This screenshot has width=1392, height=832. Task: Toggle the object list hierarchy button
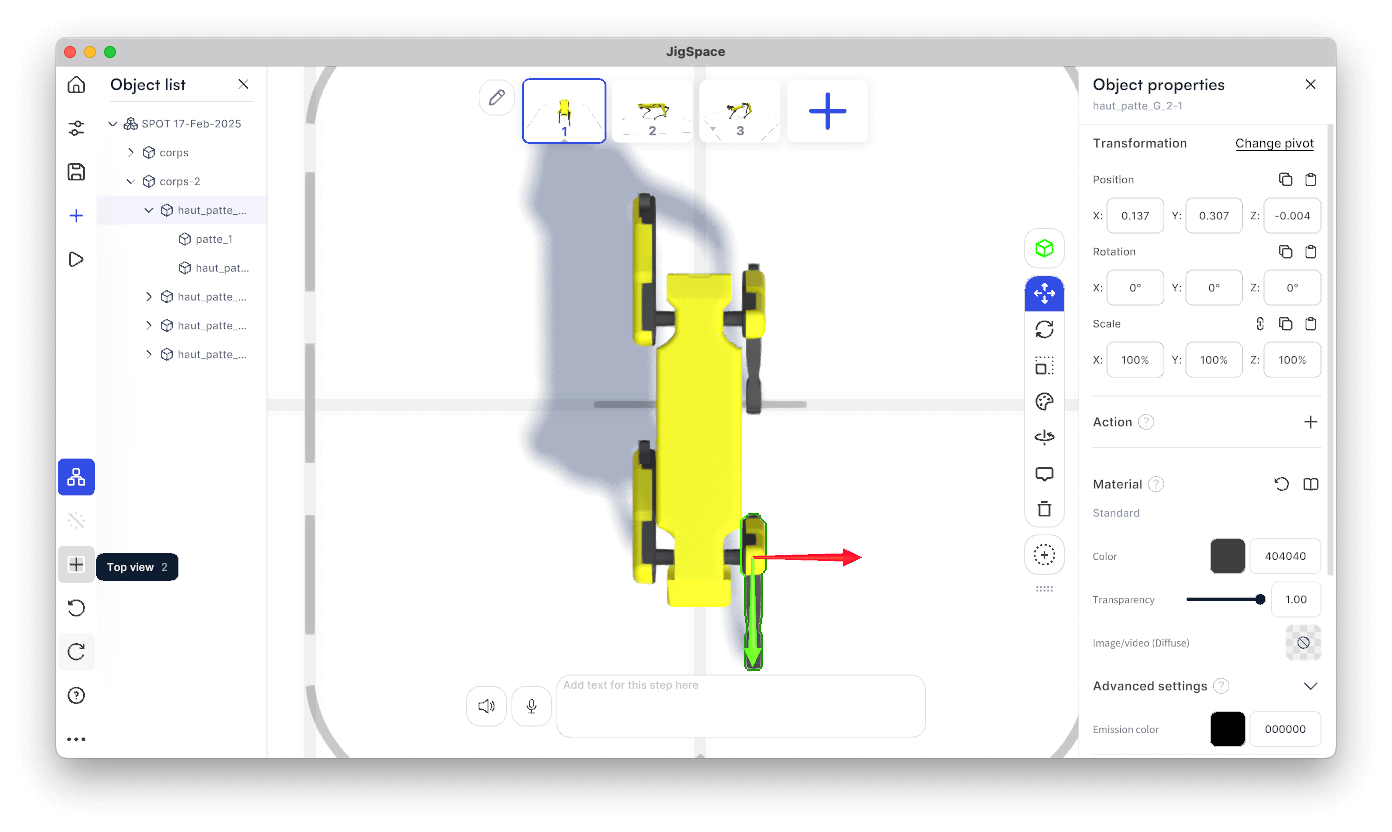76,477
